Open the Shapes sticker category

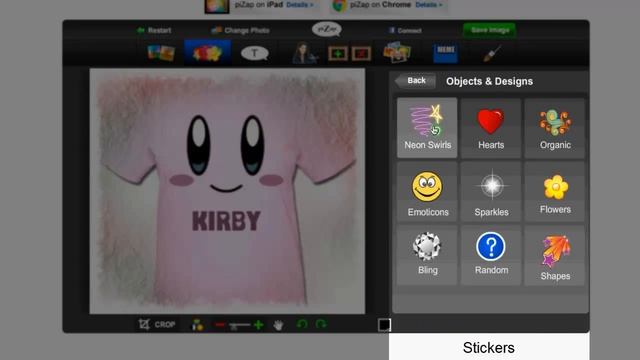pyautogui.click(x=555, y=256)
